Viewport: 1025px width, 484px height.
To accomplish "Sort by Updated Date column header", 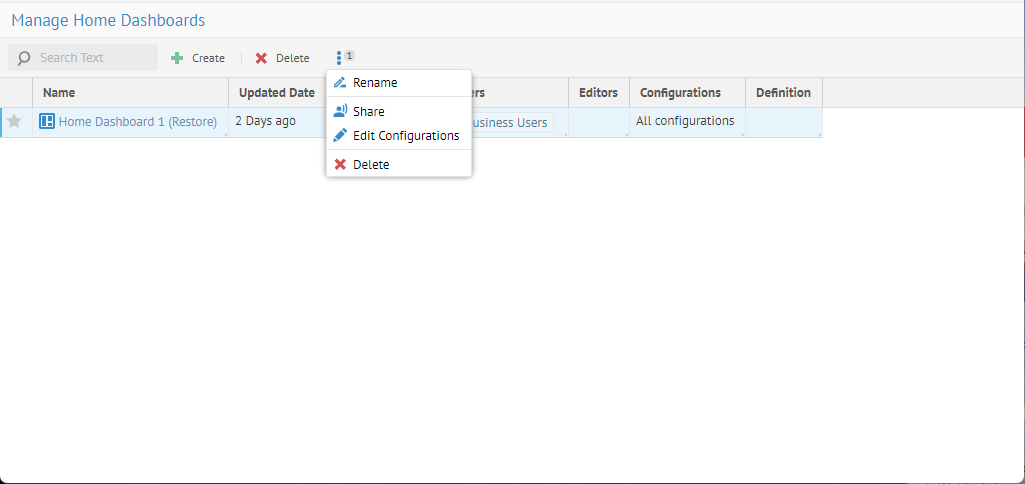I will 276,92.
